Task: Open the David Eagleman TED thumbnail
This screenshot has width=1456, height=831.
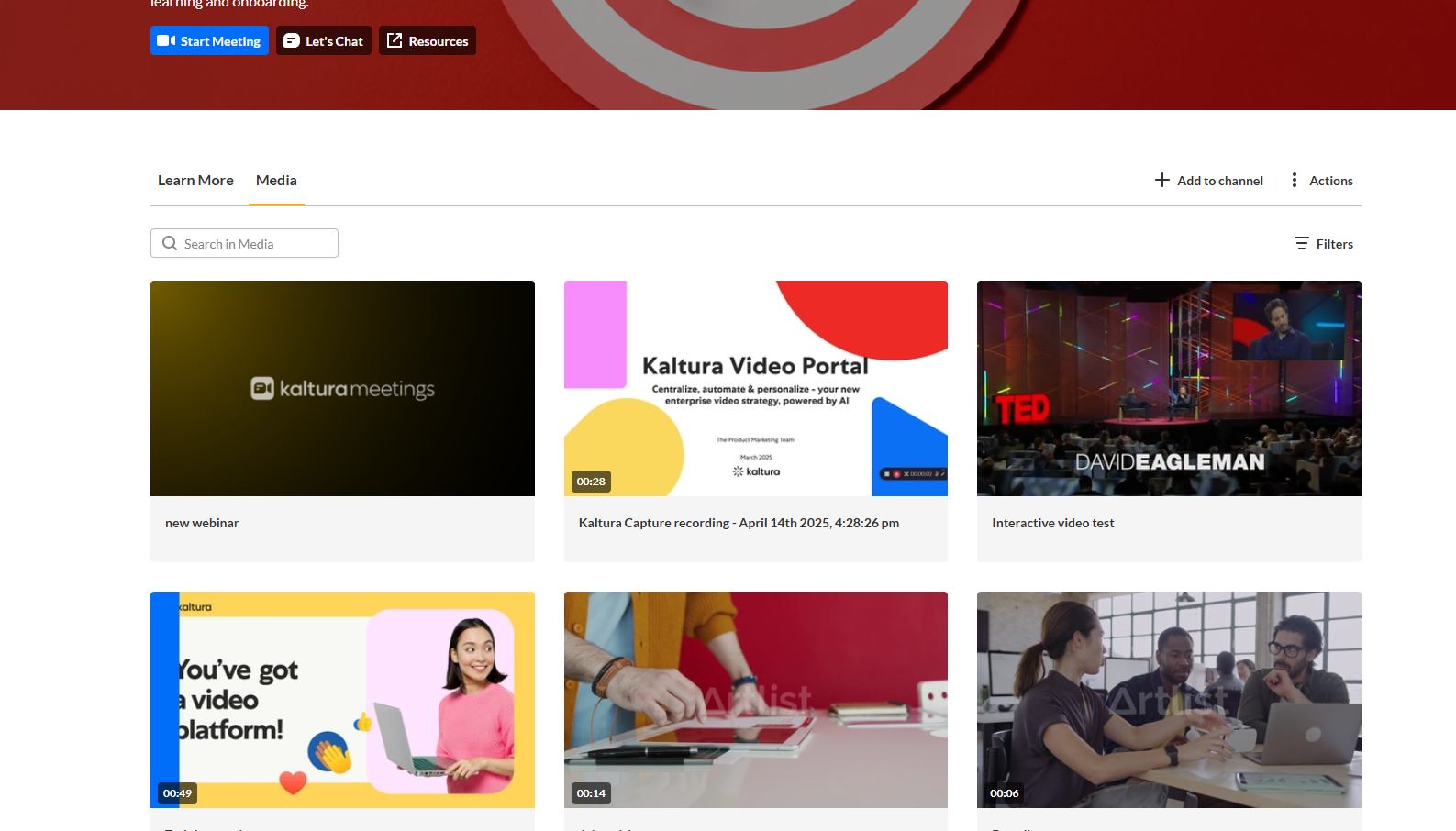Action: tap(1169, 388)
